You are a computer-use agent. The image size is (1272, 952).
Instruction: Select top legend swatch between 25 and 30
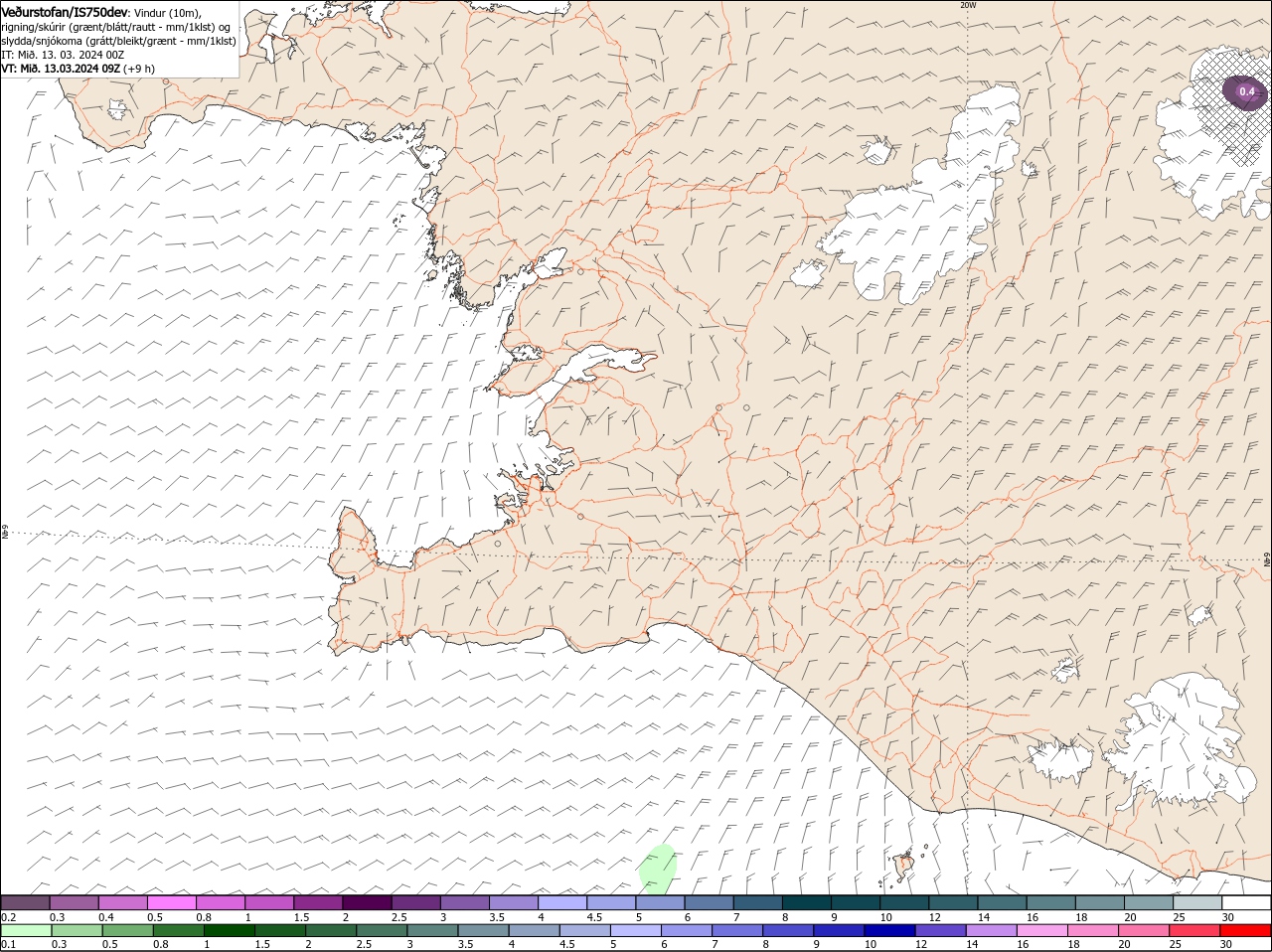pos(1197,902)
